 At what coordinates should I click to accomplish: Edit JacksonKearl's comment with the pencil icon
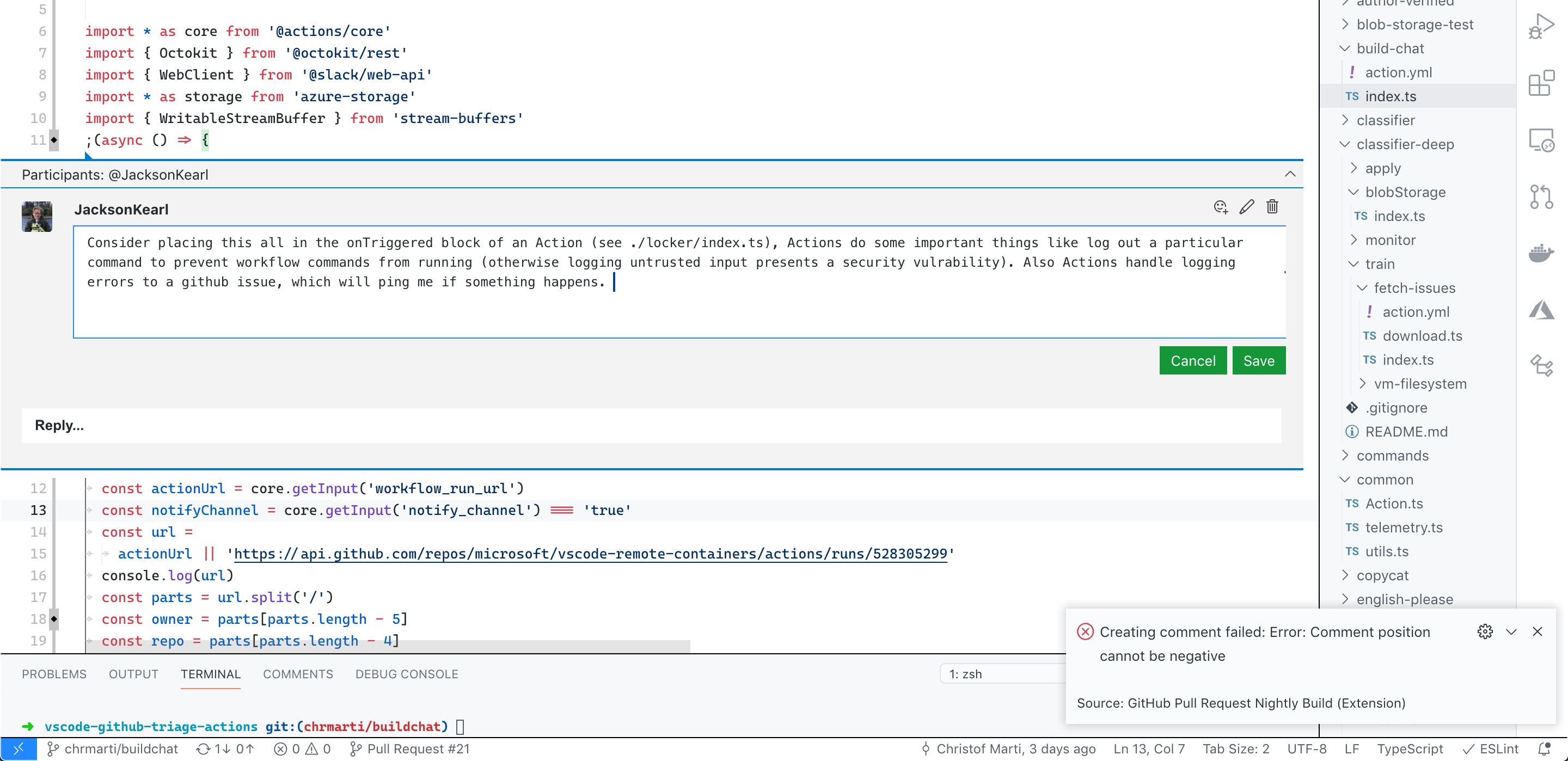(1247, 207)
